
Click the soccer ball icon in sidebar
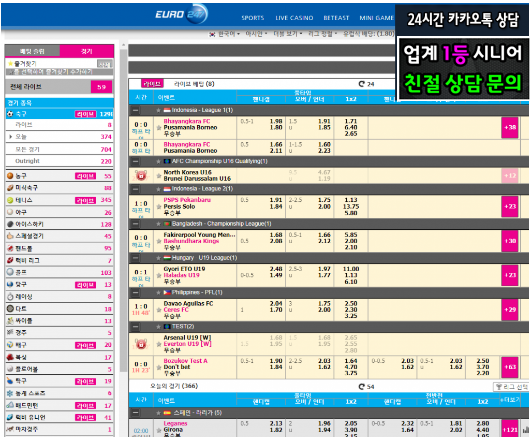(10, 114)
